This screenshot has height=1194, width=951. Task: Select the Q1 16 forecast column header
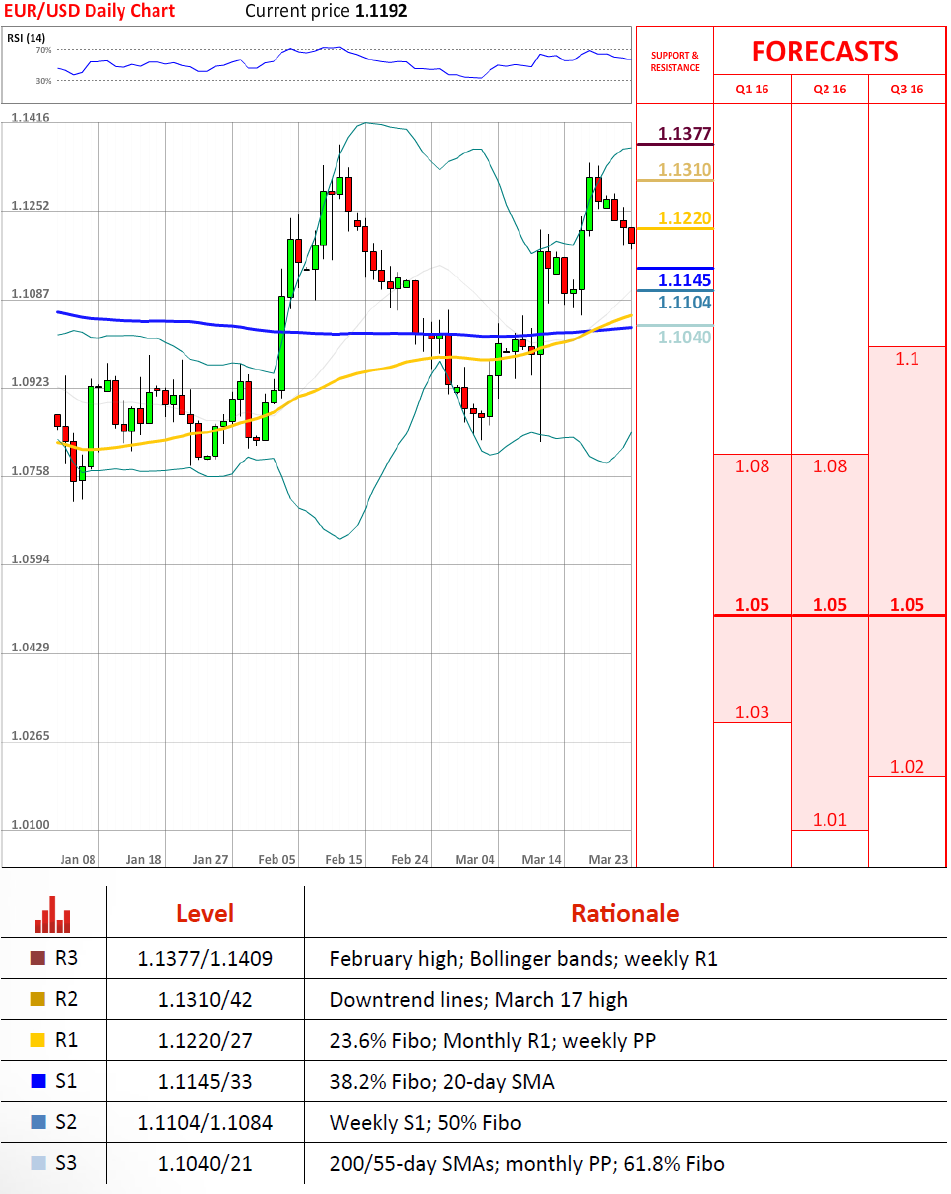click(x=752, y=89)
